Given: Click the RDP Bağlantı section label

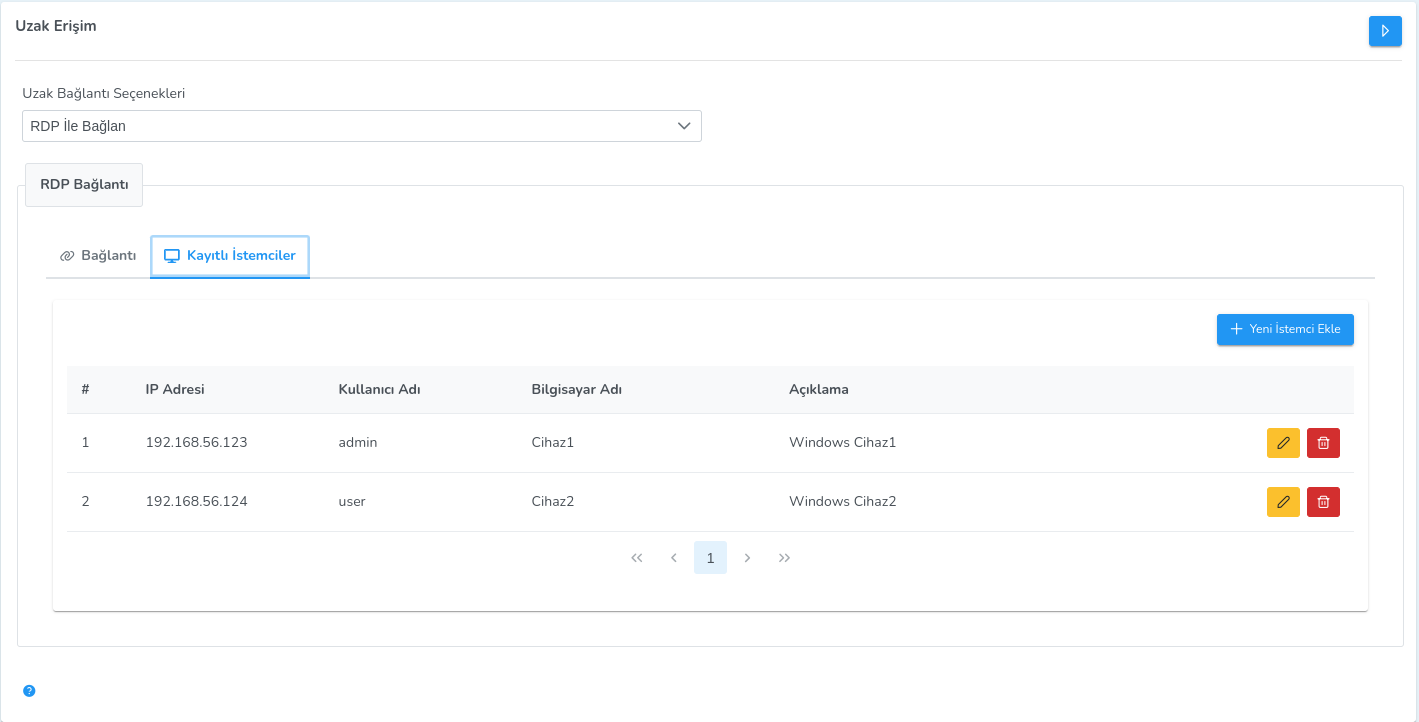Looking at the screenshot, I should pos(84,185).
